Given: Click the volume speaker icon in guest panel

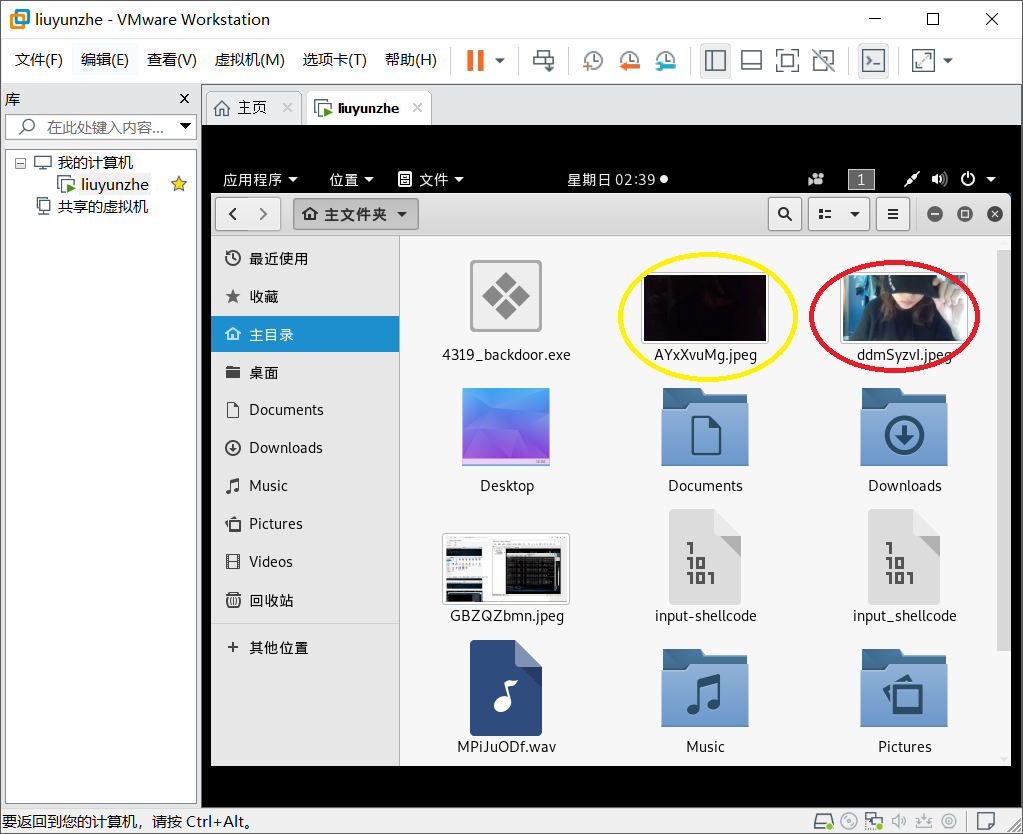Looking at the screenshot, I should (939, 179).
